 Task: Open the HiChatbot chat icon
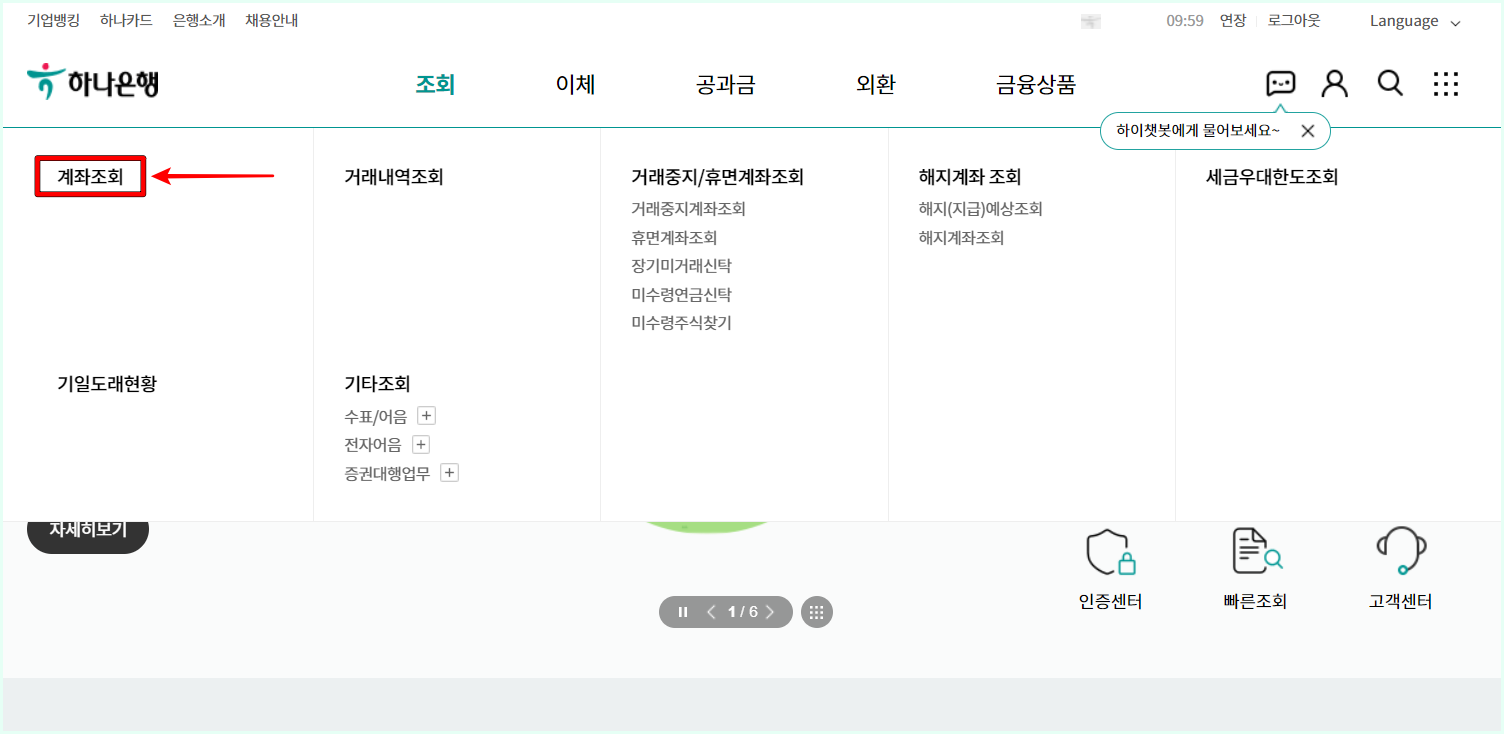click(1280, 84)
